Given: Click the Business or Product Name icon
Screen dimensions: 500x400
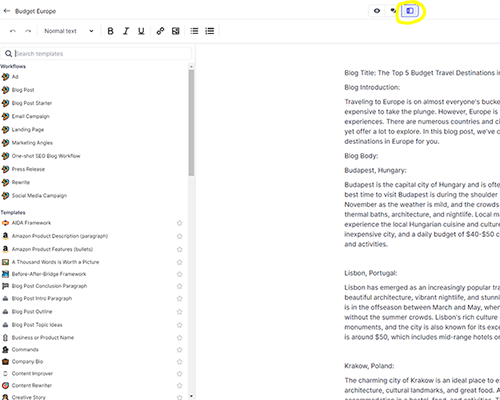Looking at the screenshot, I should coord(5,337).
